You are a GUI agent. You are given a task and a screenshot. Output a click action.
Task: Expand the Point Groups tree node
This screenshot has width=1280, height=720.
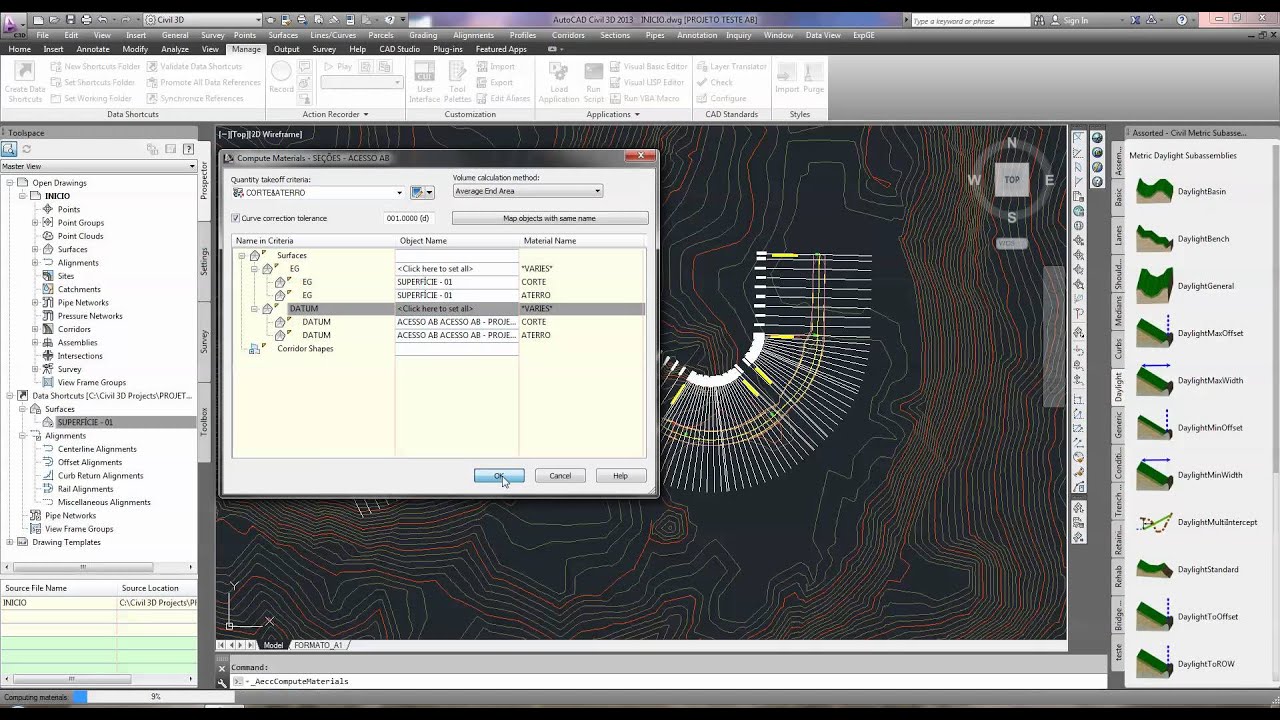[x=36, y=223]
